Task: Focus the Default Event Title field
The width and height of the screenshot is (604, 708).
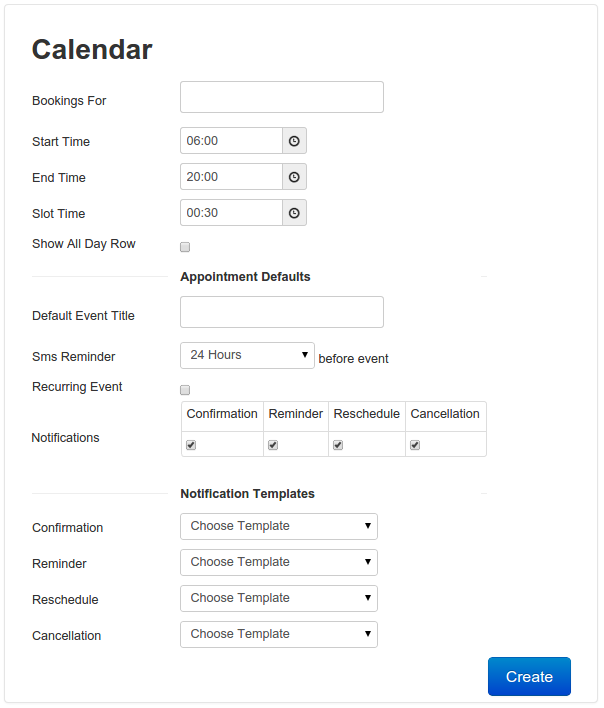Action: tap(282, 312)
